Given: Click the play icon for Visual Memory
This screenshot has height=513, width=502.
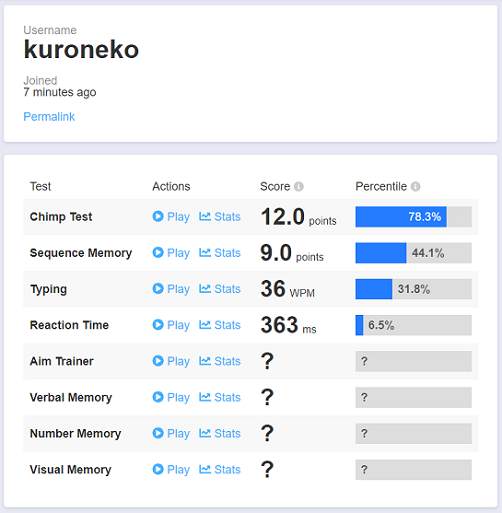Looking at the screenshot, I should pos(158,469).
